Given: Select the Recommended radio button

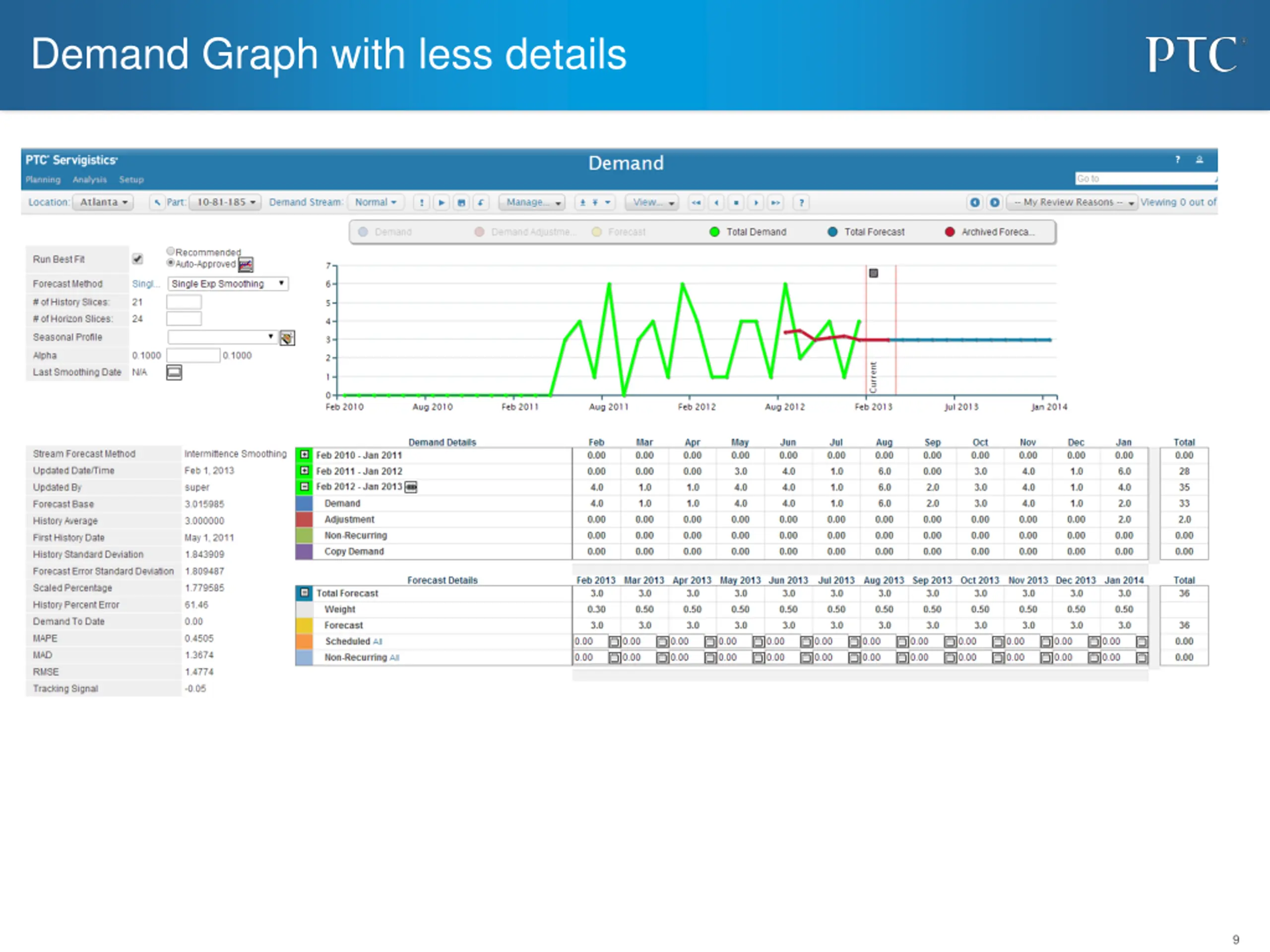Looking at the screenshot, I should [171, 251].
